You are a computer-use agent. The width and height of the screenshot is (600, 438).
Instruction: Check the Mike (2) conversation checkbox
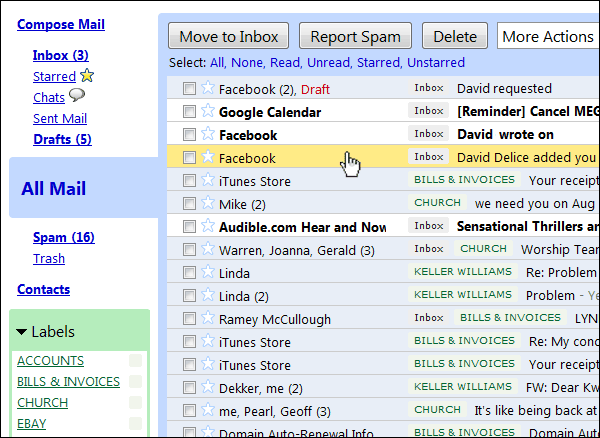189,204
